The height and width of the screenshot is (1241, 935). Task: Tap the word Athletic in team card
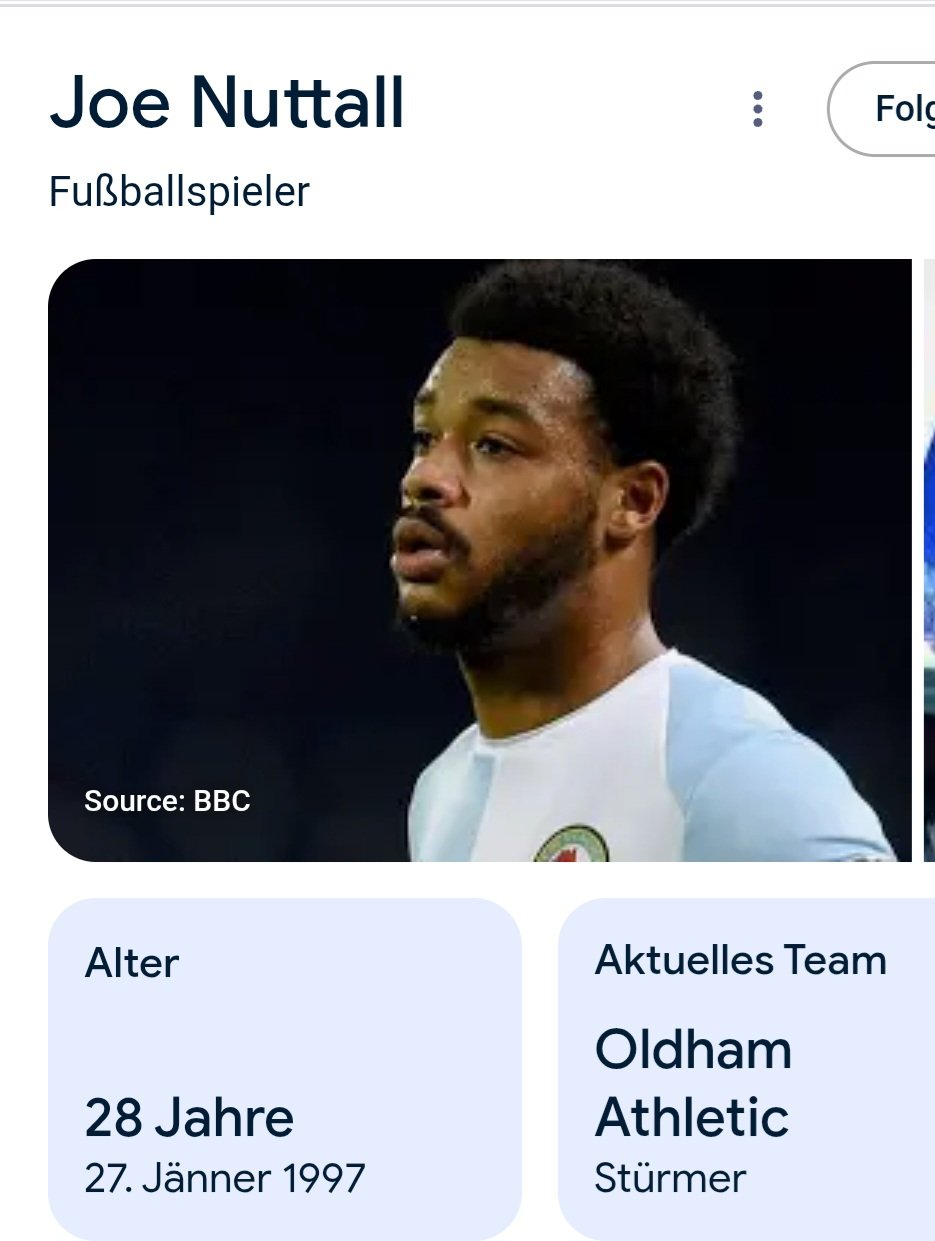(x=692, y=1117)
